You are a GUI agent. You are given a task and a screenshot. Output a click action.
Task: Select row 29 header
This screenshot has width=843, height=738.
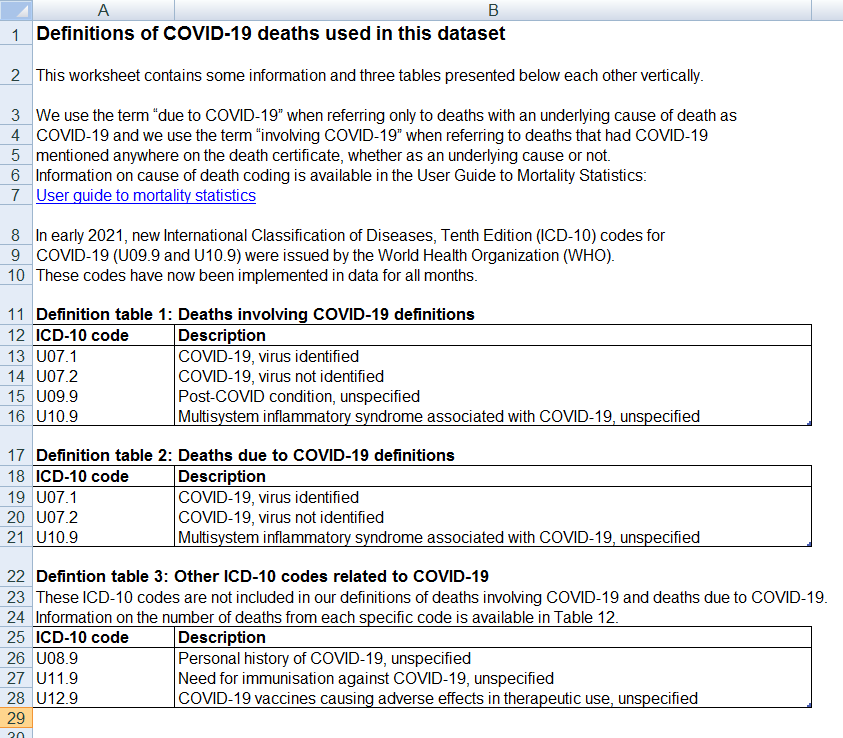[16, 718]
